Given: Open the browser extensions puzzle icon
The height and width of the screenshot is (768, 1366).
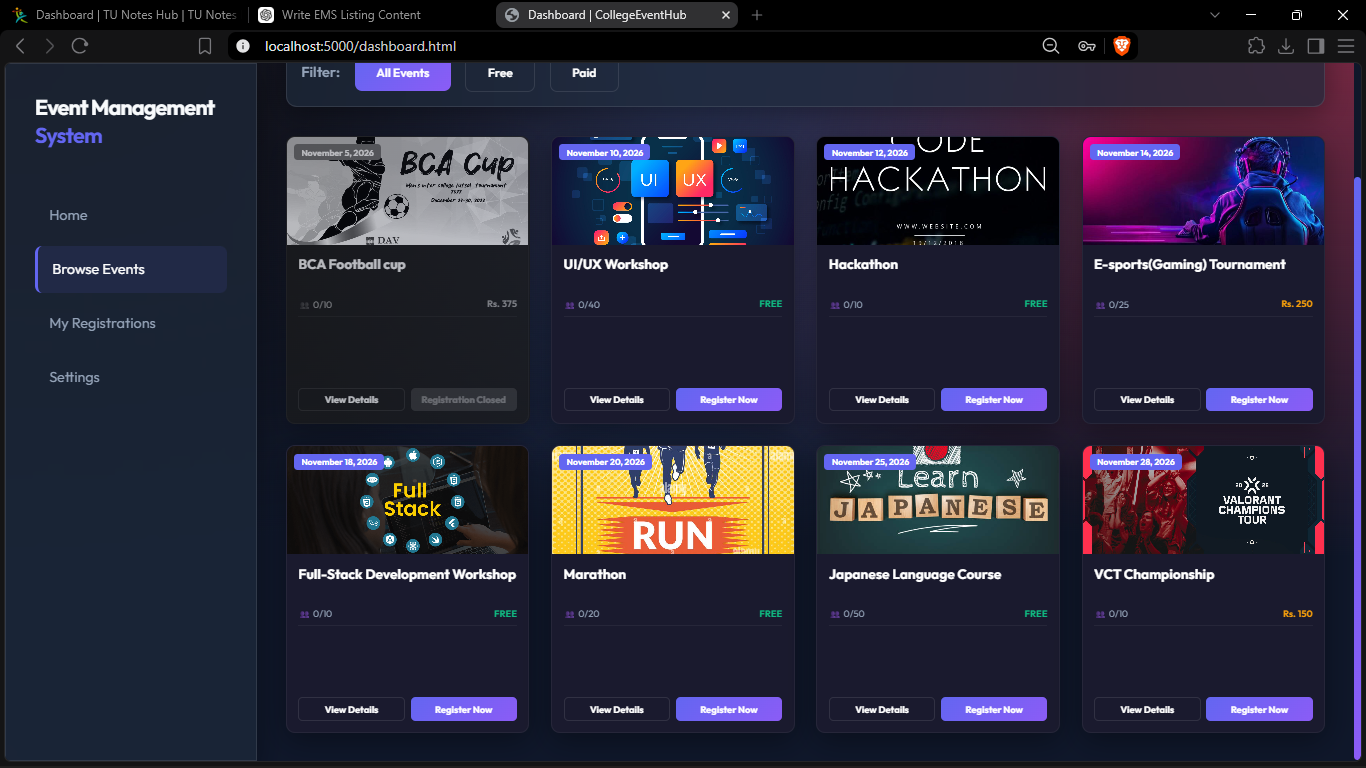Looking at the screenshot, I should pos(1256,46).
